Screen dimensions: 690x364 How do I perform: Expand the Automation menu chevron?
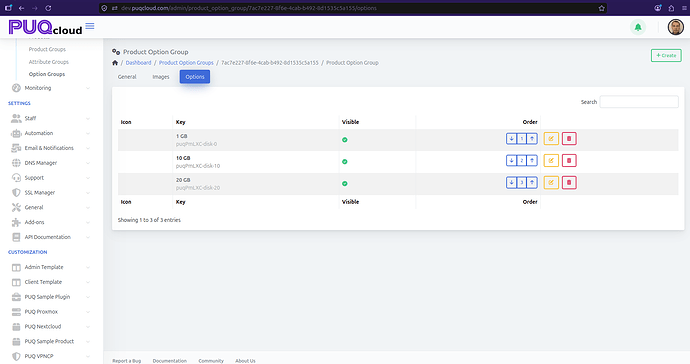click(88, 133)
